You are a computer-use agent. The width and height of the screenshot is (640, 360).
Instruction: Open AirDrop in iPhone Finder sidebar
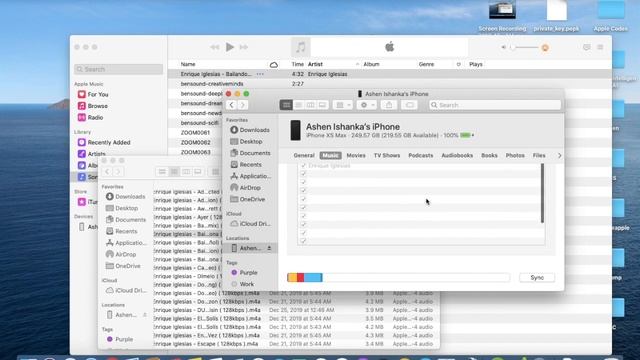pos(246,188)
